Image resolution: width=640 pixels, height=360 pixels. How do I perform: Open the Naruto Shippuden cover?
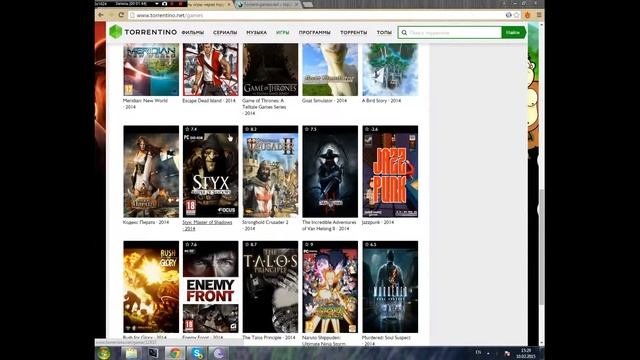coord(330,287)
